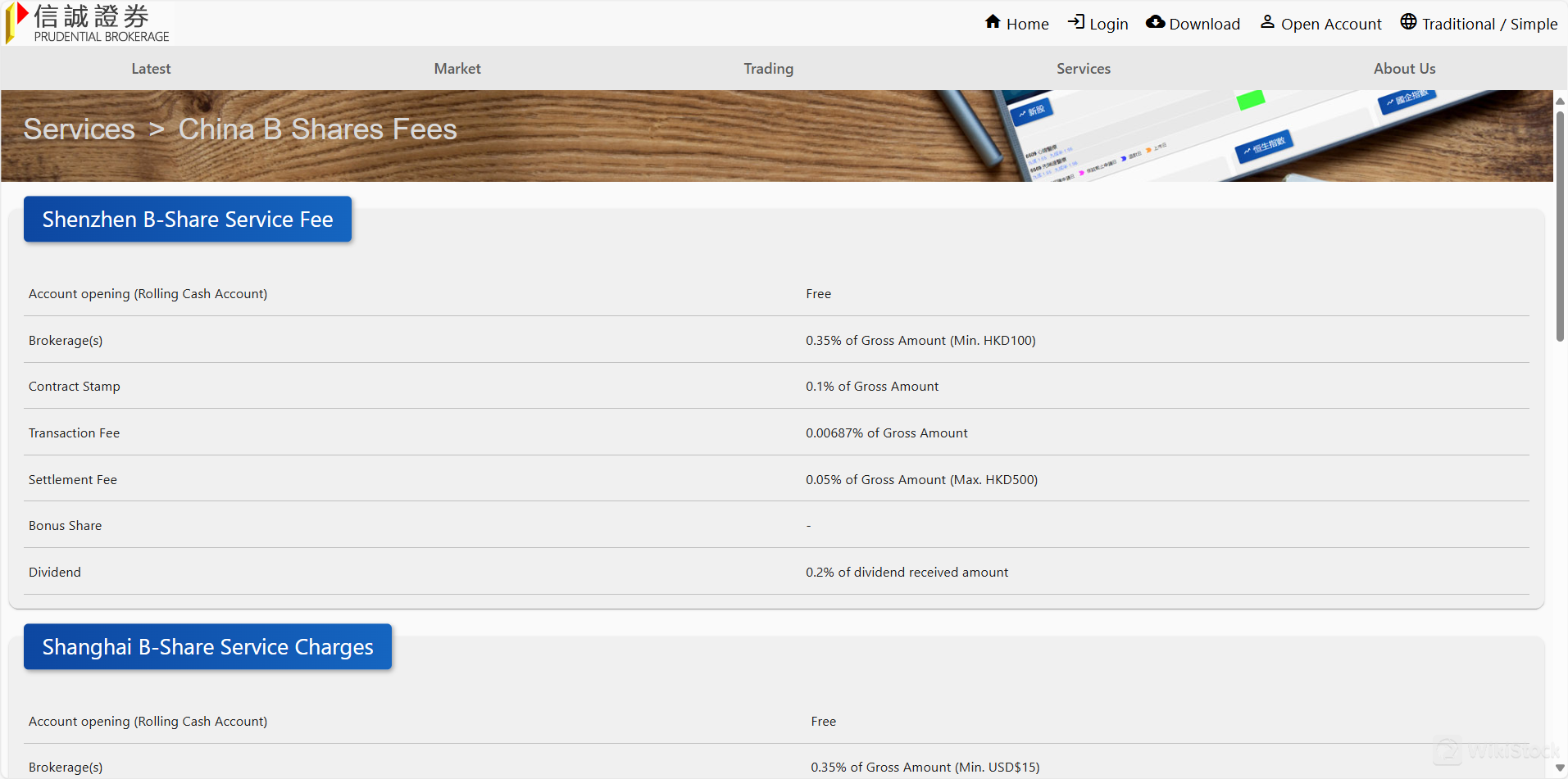Click the Login arrow icon
This screenshot has height=779, width=1568.
1075,22
